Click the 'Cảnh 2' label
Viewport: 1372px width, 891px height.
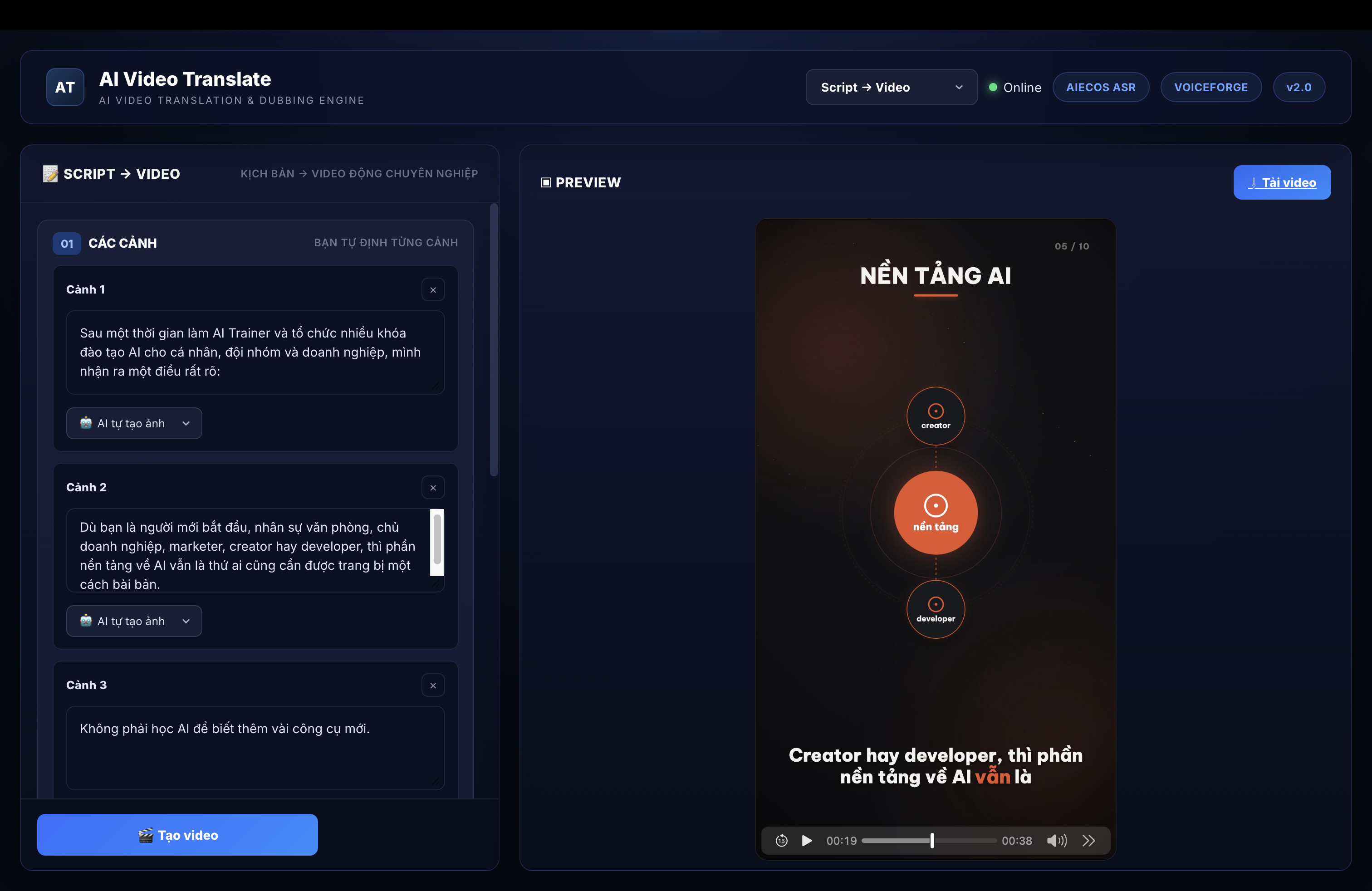pyautogui.click(x=87, y=487)
